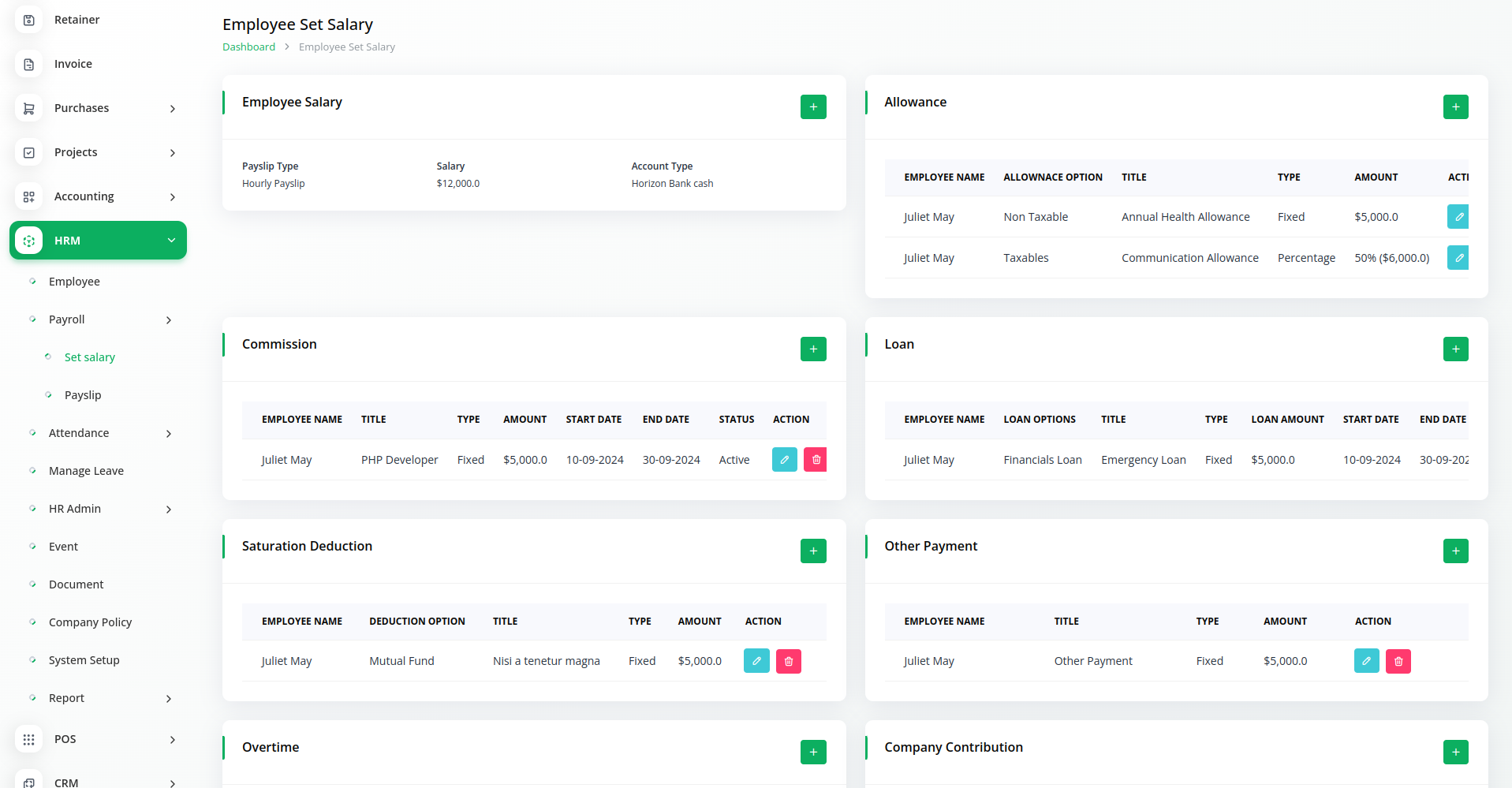Add a new Overtime entry

coord(812,753)
